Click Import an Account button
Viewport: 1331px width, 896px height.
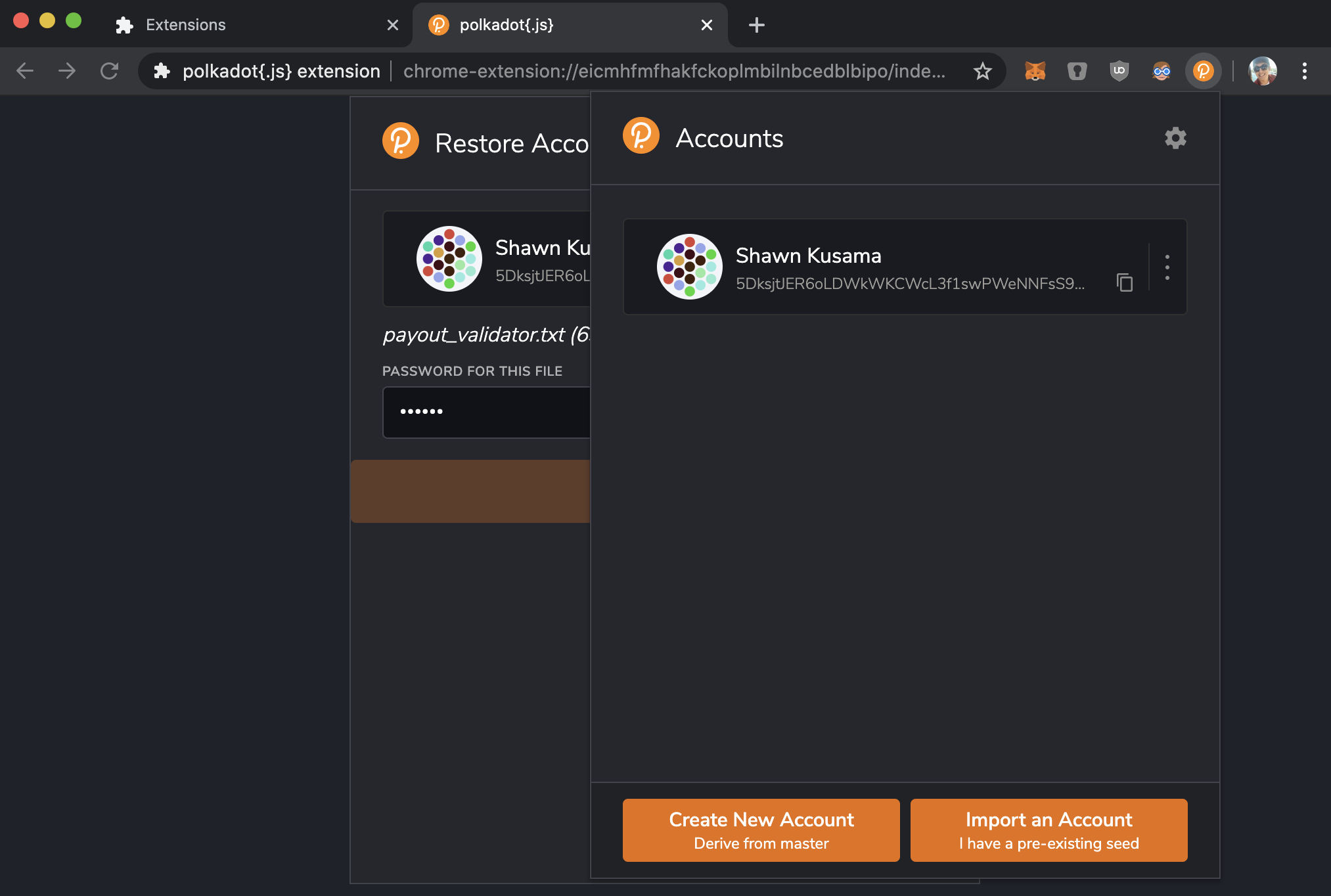[1049, 830]
